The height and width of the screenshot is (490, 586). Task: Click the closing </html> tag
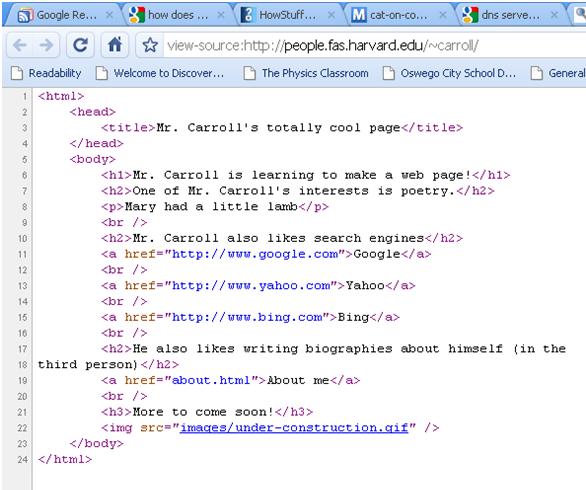pos(65,459)
